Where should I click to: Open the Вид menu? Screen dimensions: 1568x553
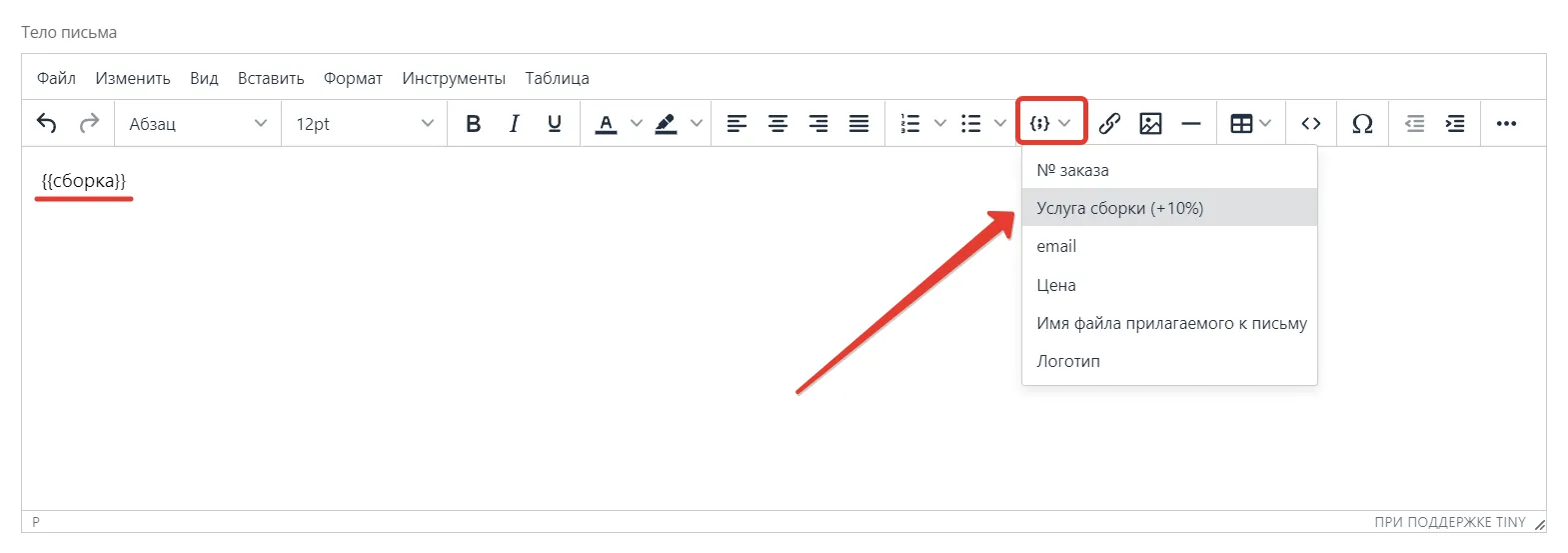click(204, 78)
